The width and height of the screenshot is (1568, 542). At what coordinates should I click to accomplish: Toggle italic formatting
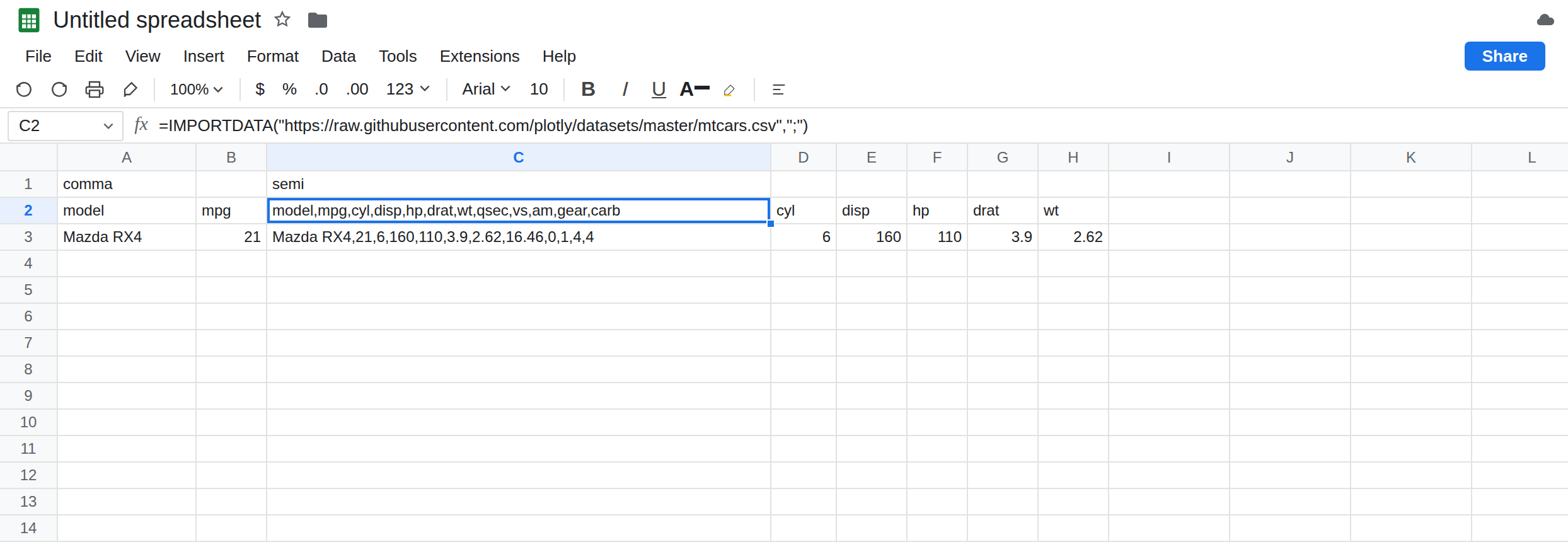pos(625,89)
